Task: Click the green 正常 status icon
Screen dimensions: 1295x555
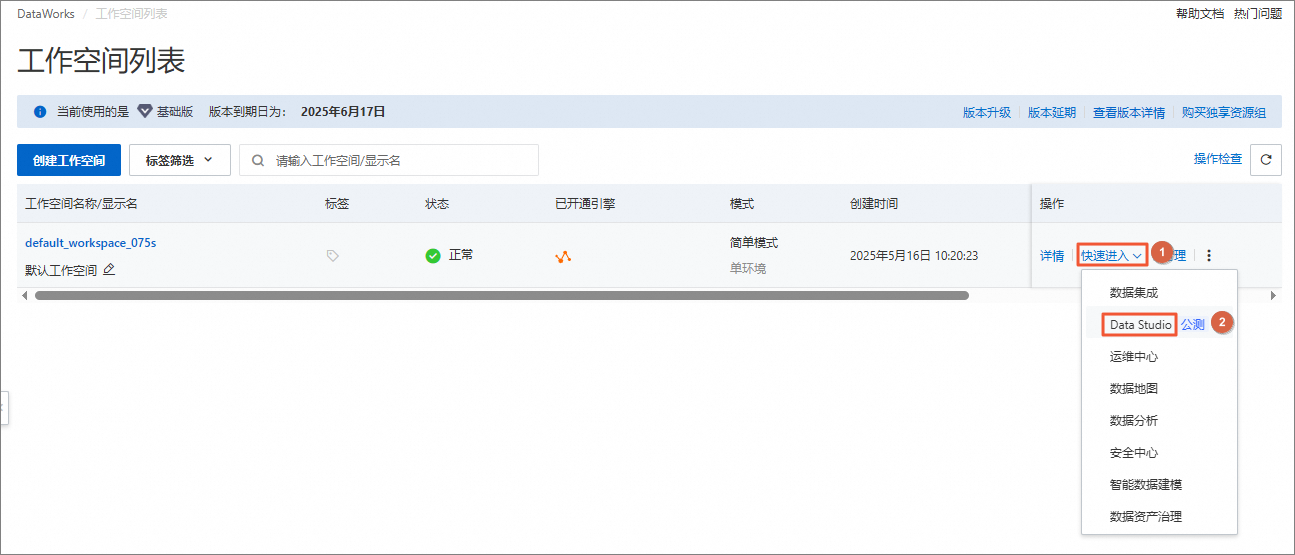Action: 433,256
